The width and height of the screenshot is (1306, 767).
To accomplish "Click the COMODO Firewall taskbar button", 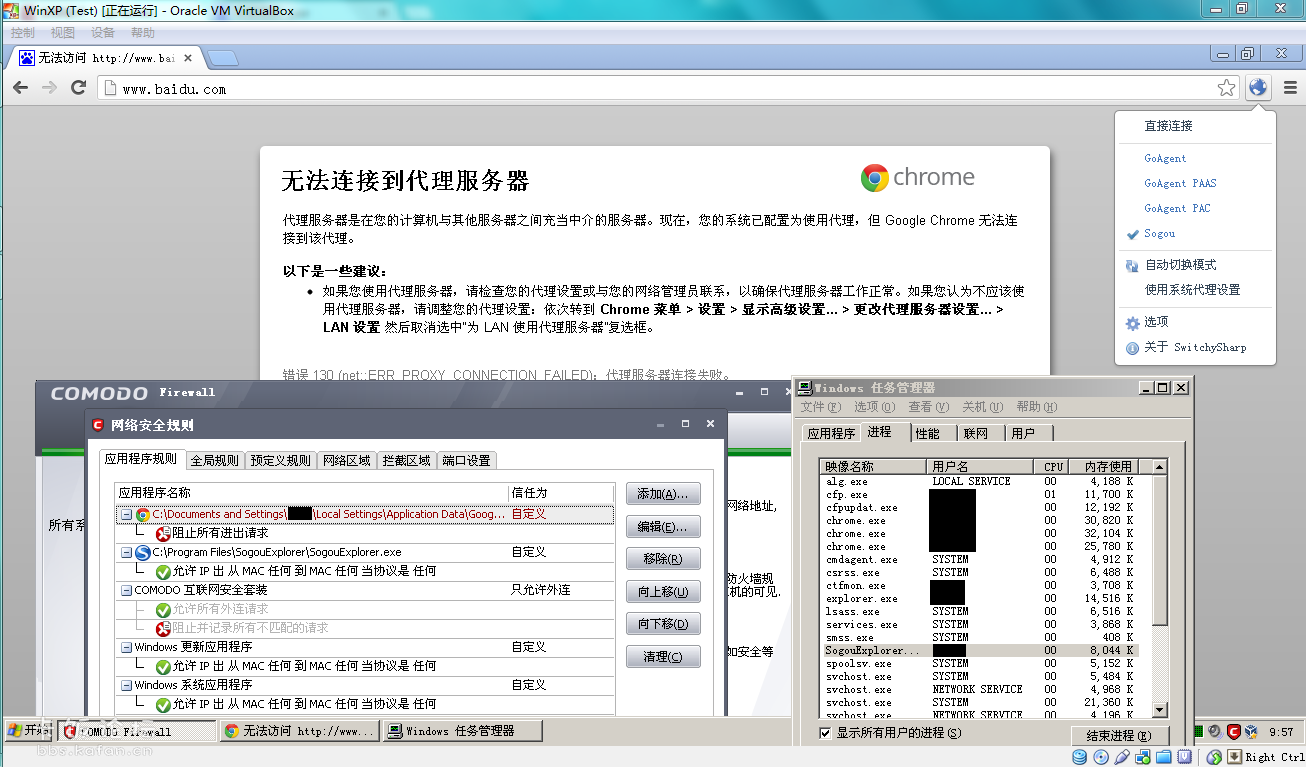I will point(138,731).
